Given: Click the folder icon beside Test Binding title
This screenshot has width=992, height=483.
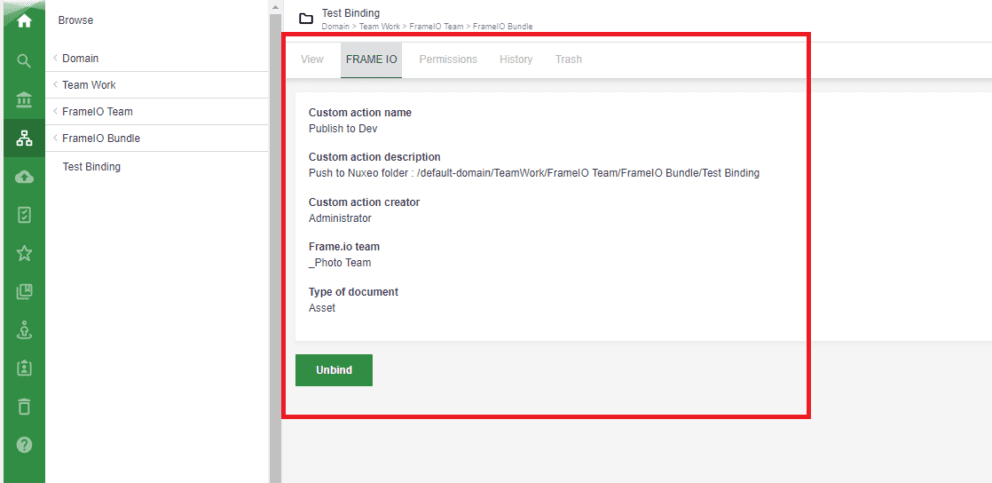Looking at the screenshot, I should click(306, 18).
